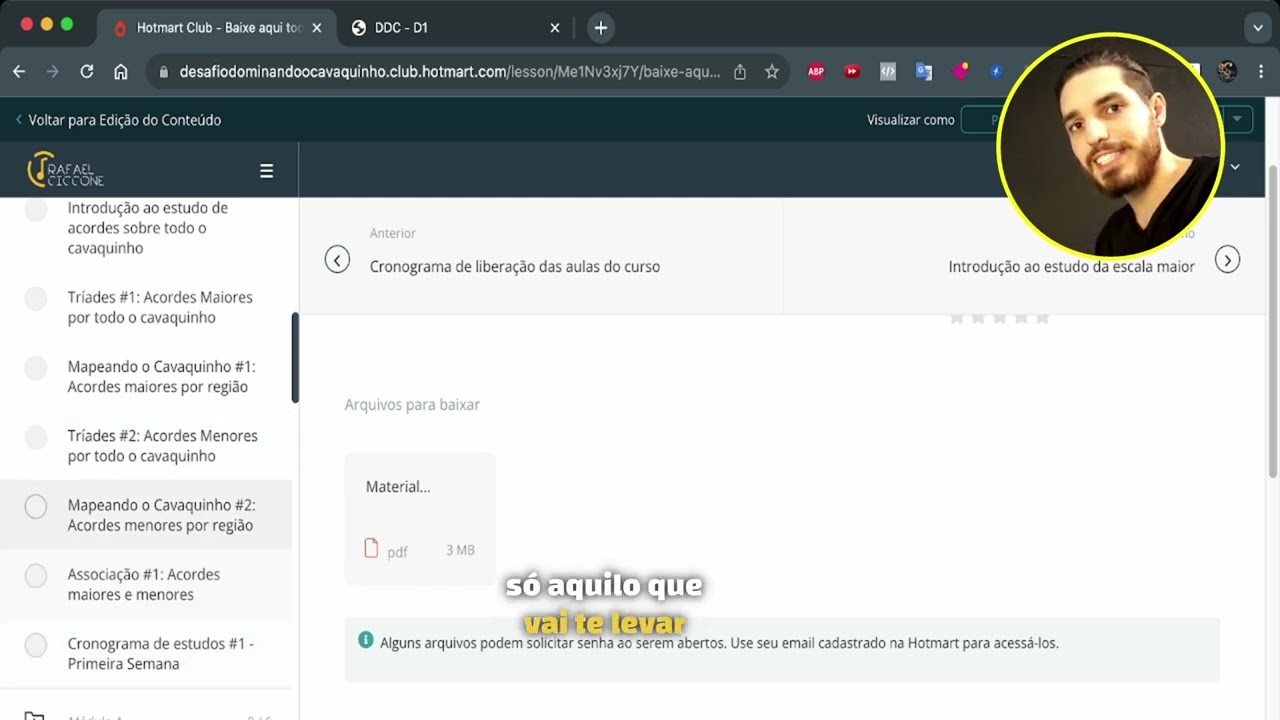Go to previous lesson arrow
1280x720 pixels.
tap(337, 260)
